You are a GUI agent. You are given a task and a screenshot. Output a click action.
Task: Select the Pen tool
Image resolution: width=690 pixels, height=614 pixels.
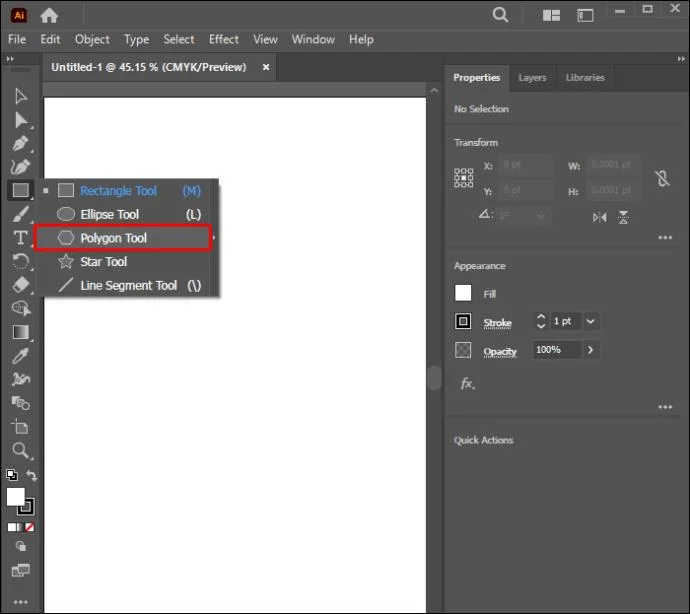pyautogui.click(x=20, y=144)
